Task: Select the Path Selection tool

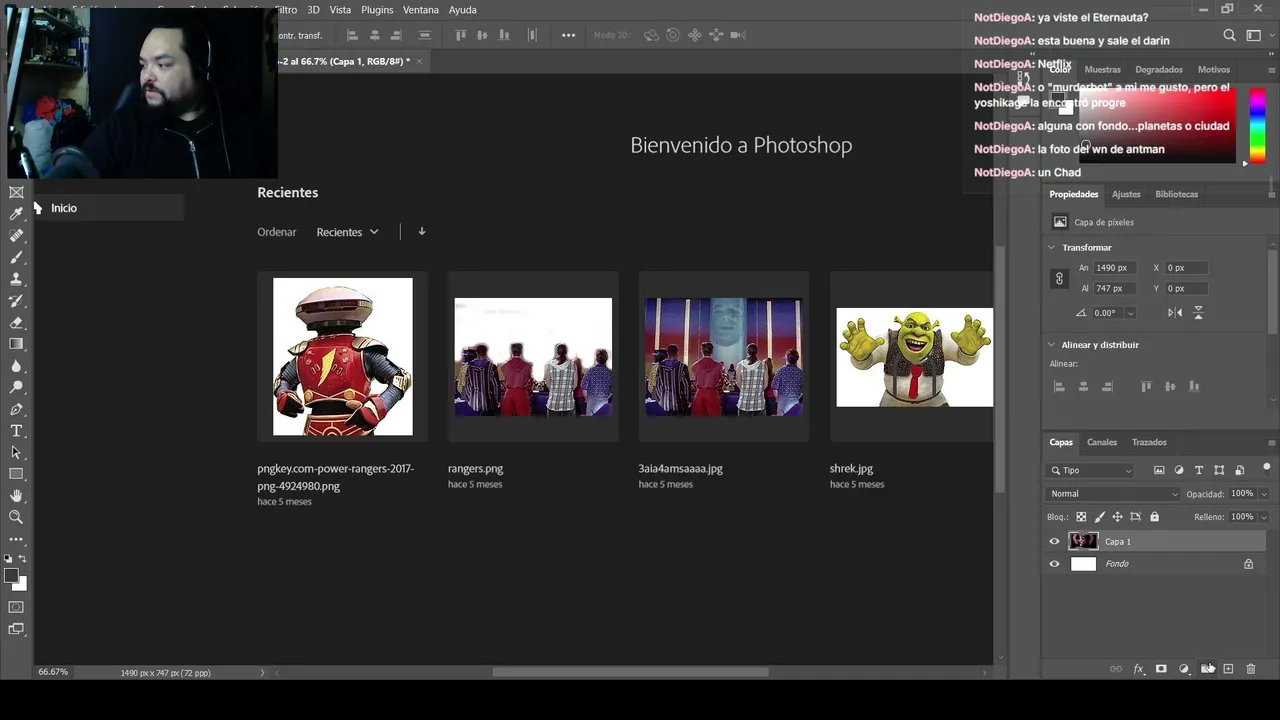Action: pos(16,453)
